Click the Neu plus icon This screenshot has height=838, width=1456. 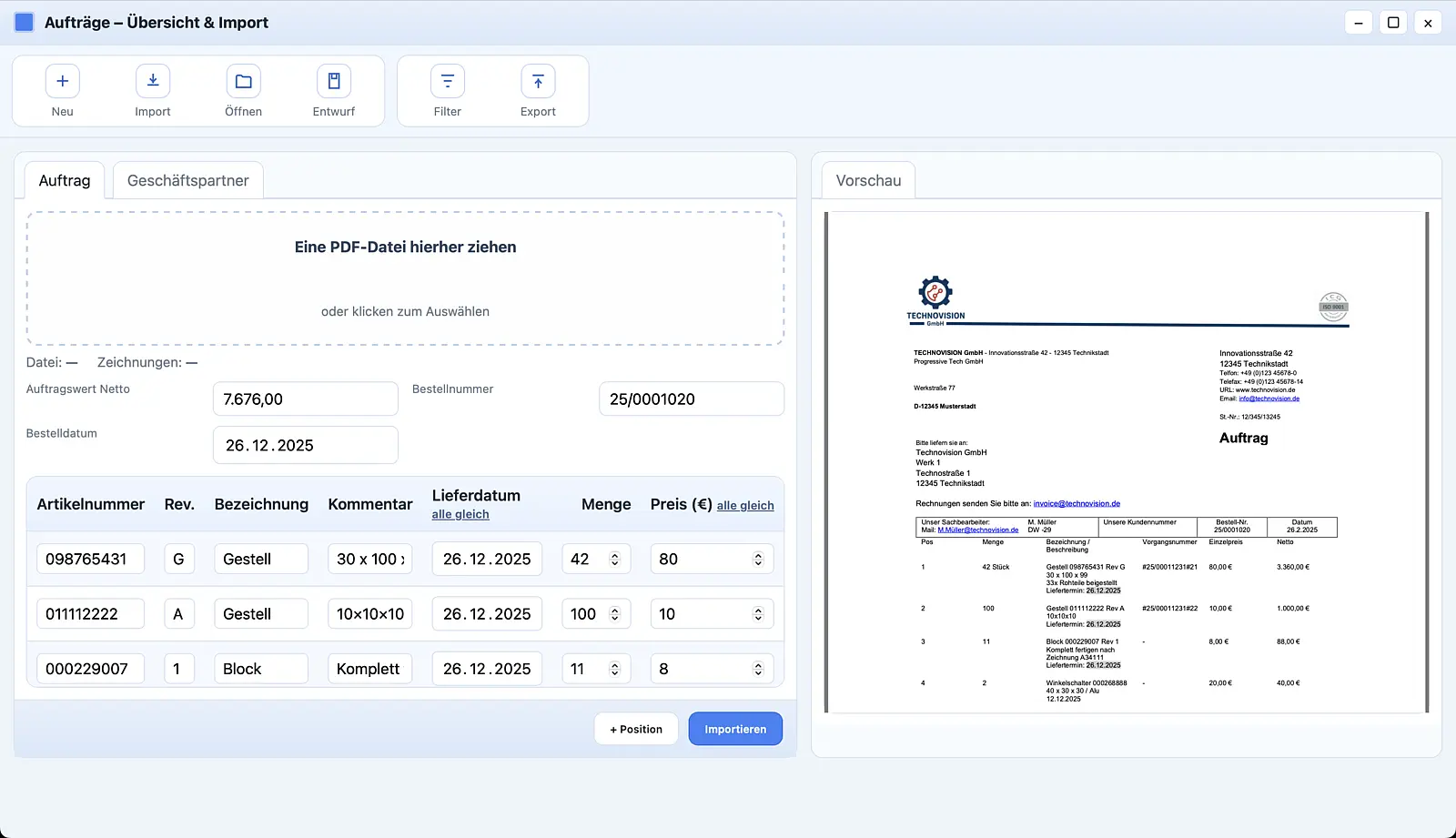62,82
